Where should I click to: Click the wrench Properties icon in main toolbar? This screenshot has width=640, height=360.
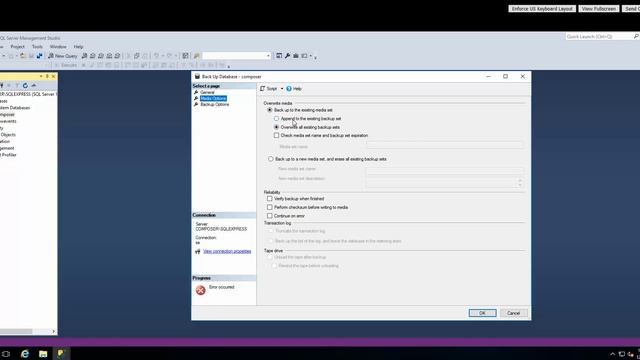287,56
